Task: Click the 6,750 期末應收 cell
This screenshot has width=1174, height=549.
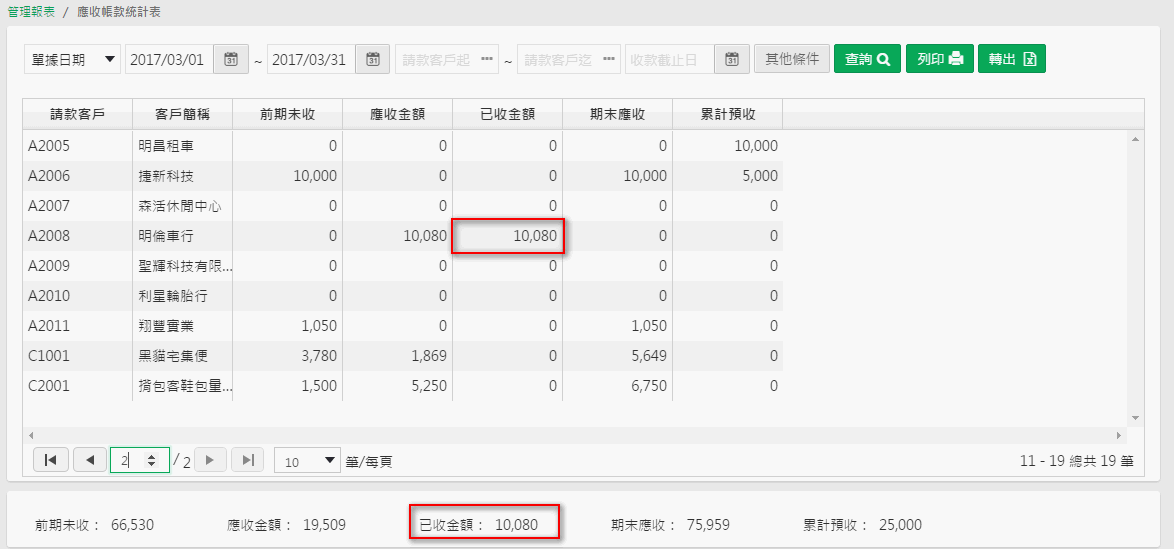Action: (618, 386)
